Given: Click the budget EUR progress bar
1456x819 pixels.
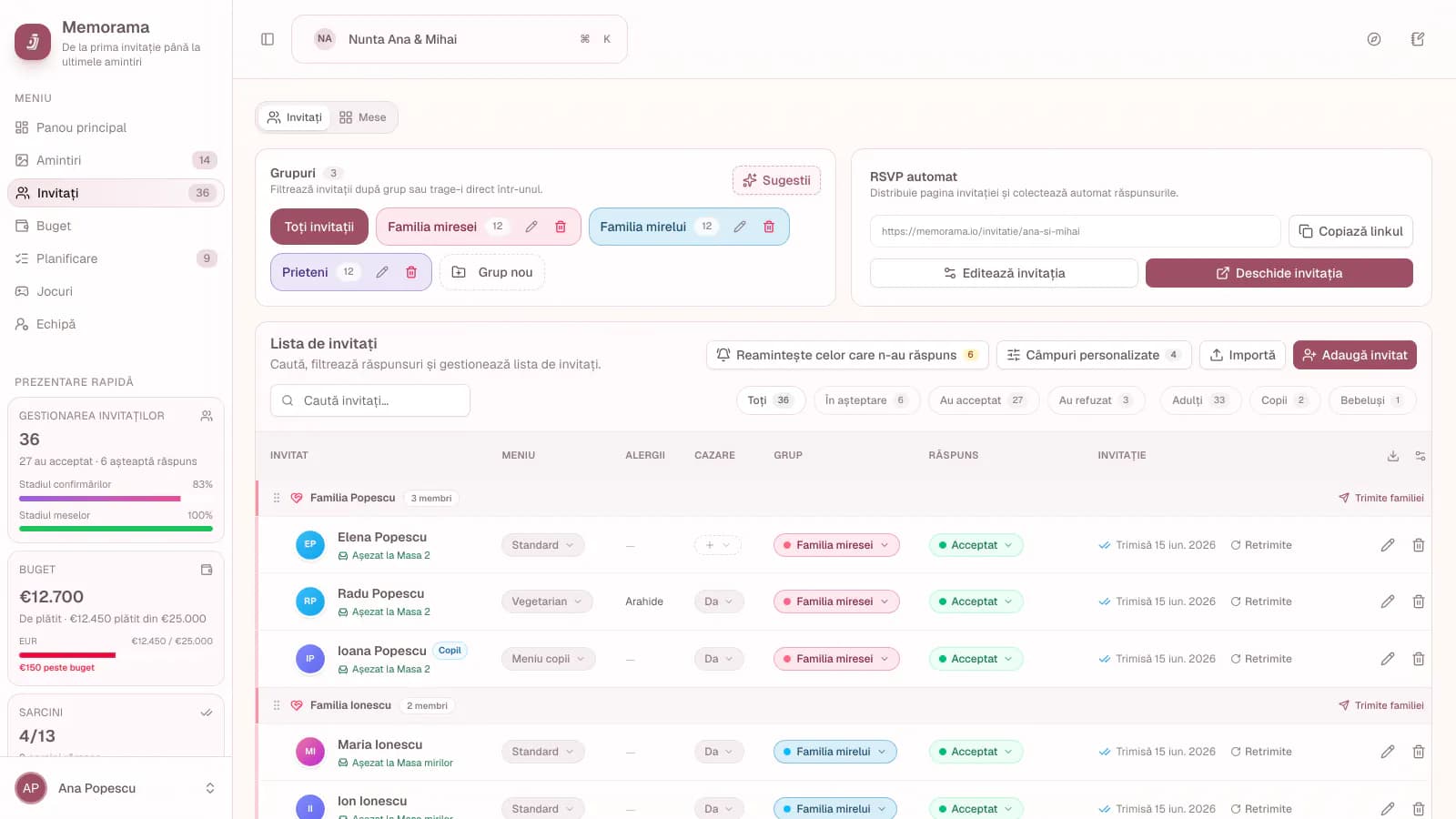Looking at the screenshot, I should coord(116,655).
